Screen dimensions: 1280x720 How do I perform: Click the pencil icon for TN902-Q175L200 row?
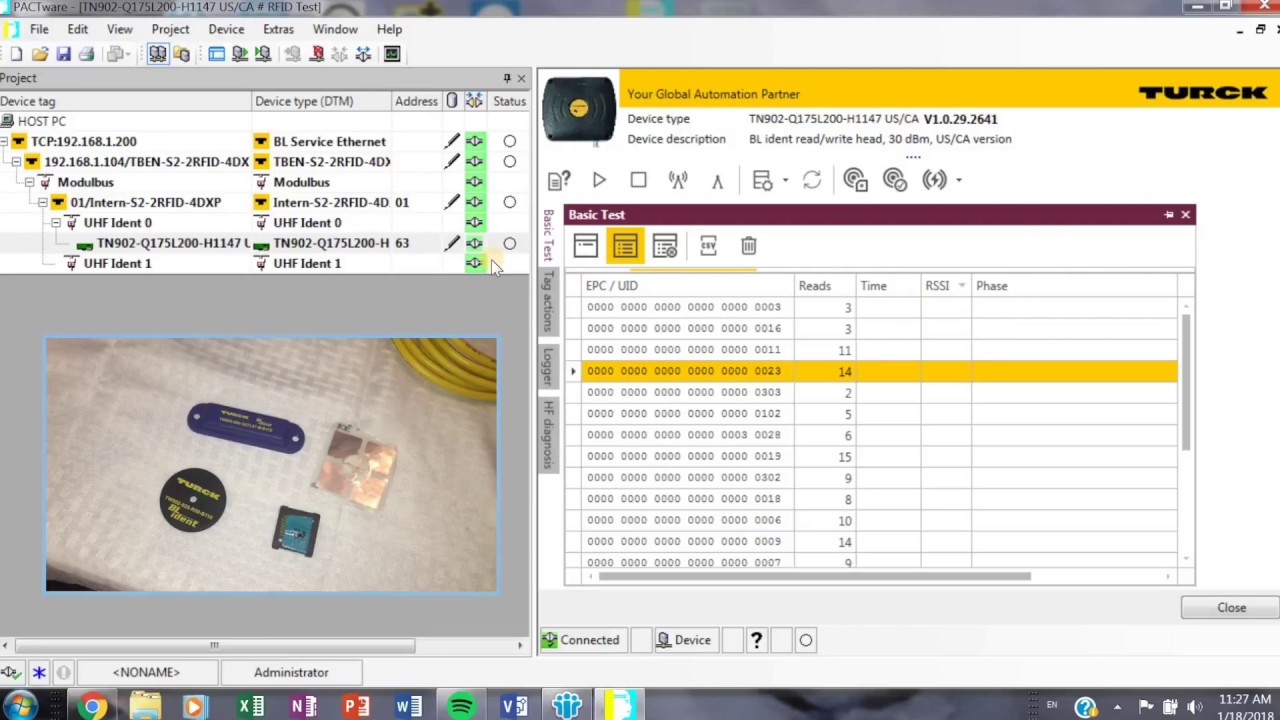click(452, 243)
